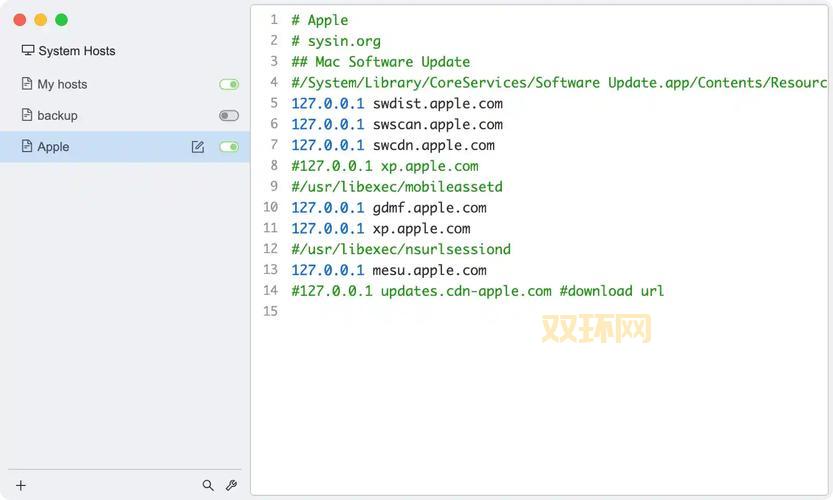Disable the My hosts toggle switch
This screenshot has width=833, height=500.
(229, 85)
